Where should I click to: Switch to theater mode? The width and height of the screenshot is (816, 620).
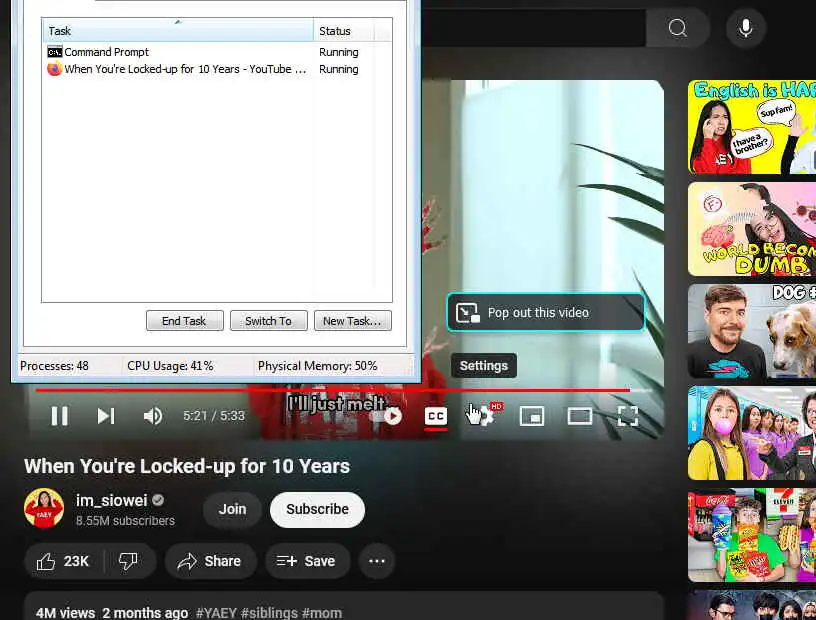click(579, 416)
